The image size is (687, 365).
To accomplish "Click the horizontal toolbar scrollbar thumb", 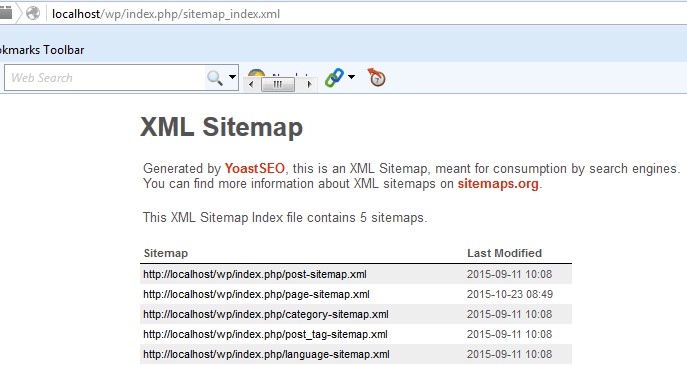I will coord(278,84).
